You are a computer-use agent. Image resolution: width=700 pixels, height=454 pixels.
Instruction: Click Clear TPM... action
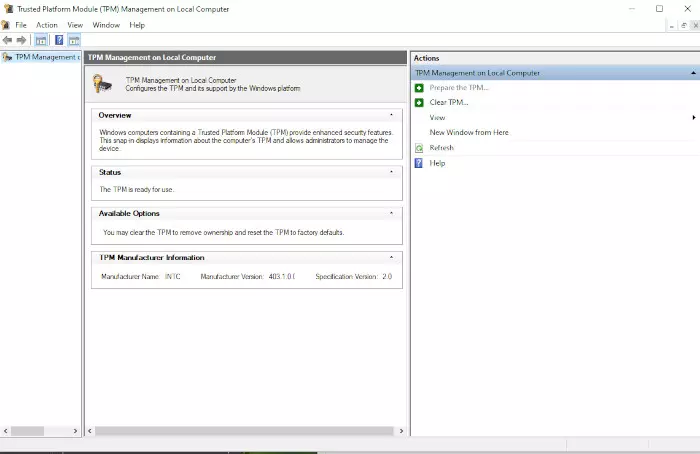pyautogui.click(x=449, y=102)
